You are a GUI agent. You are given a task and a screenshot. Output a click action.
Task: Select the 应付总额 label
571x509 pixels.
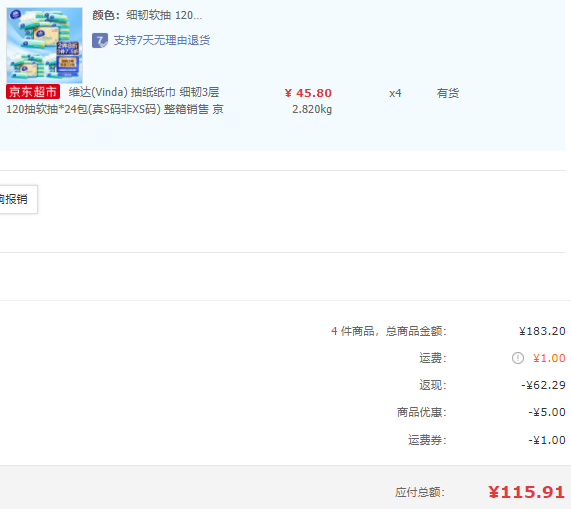[420, 493]
